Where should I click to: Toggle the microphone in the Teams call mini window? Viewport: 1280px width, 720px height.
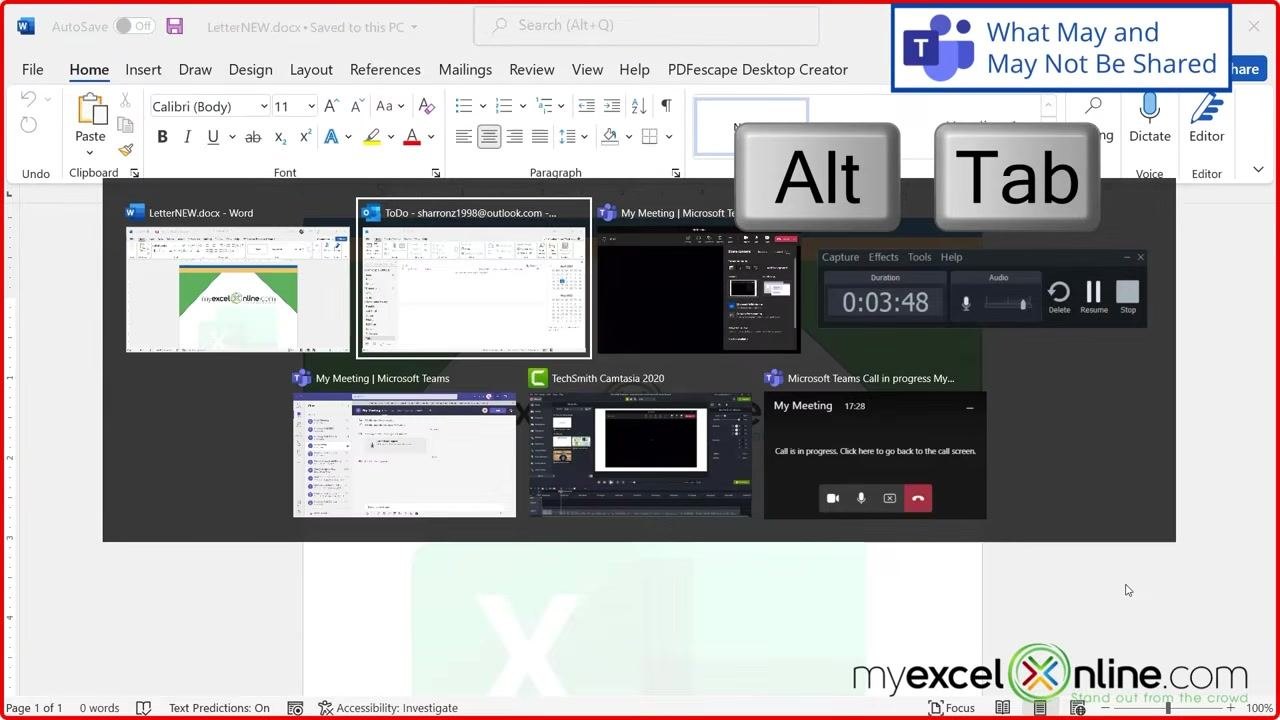(861, 498)
